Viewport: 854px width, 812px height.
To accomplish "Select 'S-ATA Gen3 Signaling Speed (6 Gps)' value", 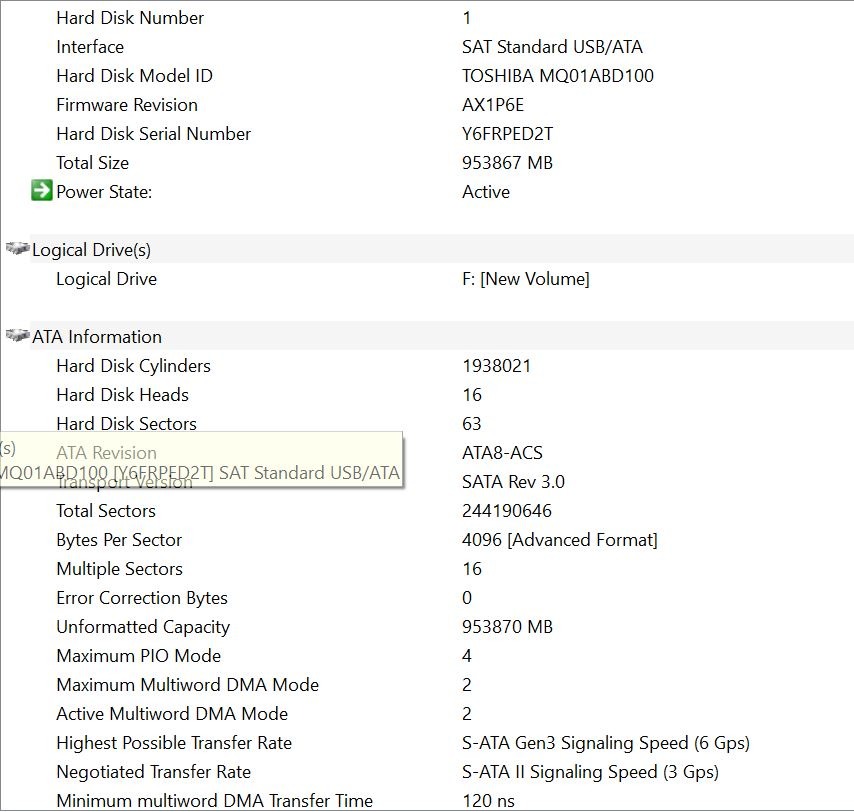I will (x=606, y=742).
